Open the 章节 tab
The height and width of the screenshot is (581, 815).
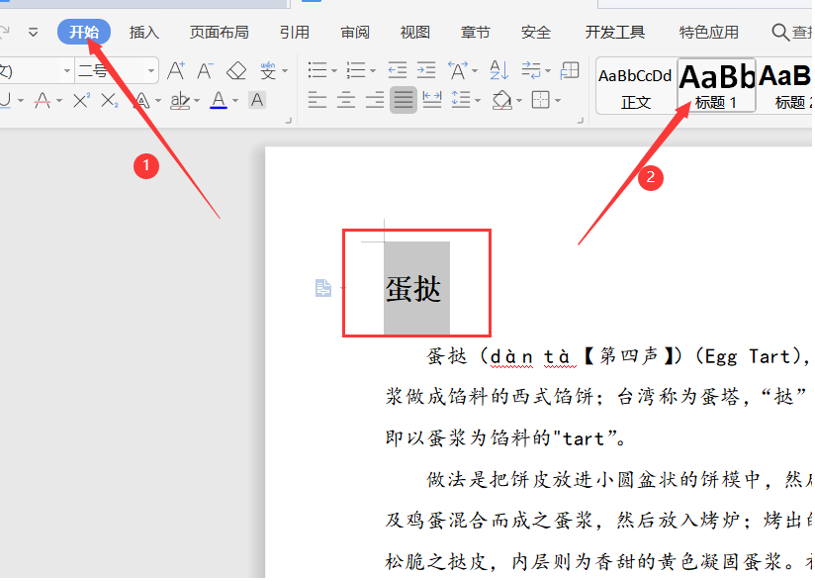tap(475, 33)
